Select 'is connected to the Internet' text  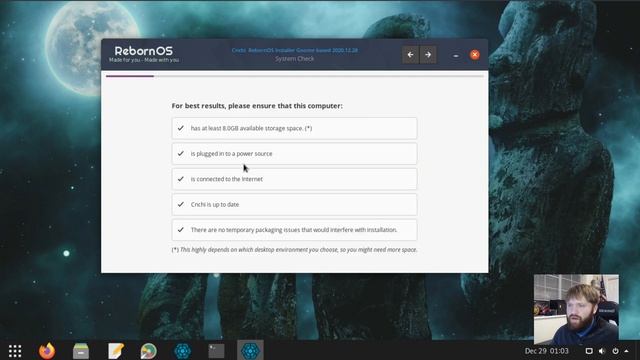[227, 179]
